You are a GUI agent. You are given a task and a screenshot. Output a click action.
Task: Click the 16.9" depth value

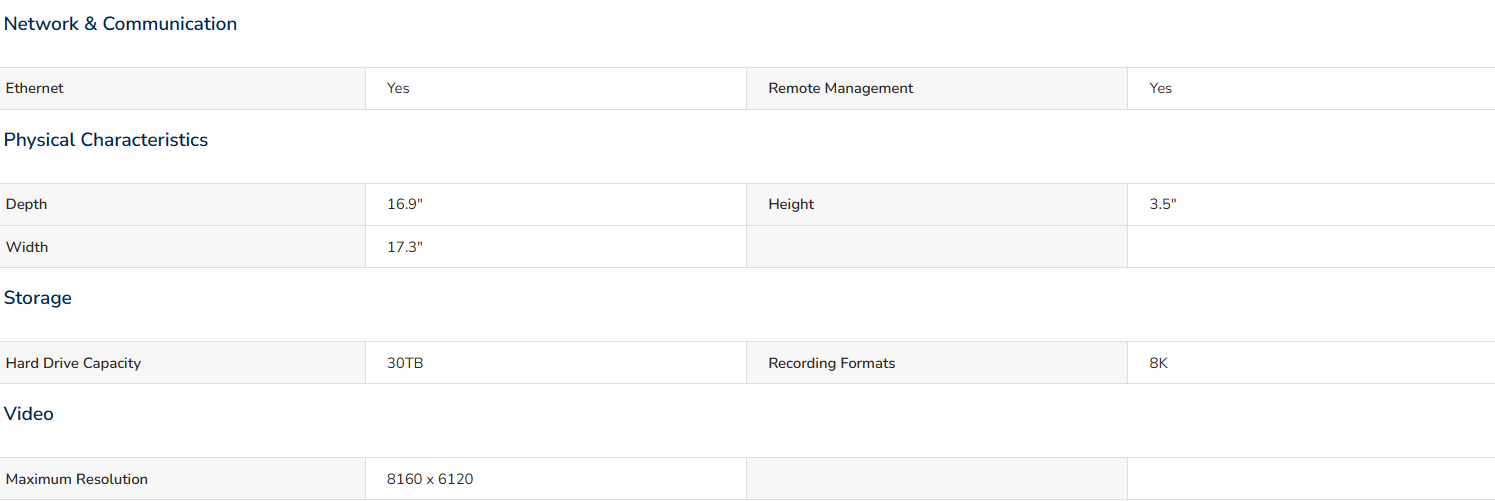pyautogui.click(x=405, y=204)
